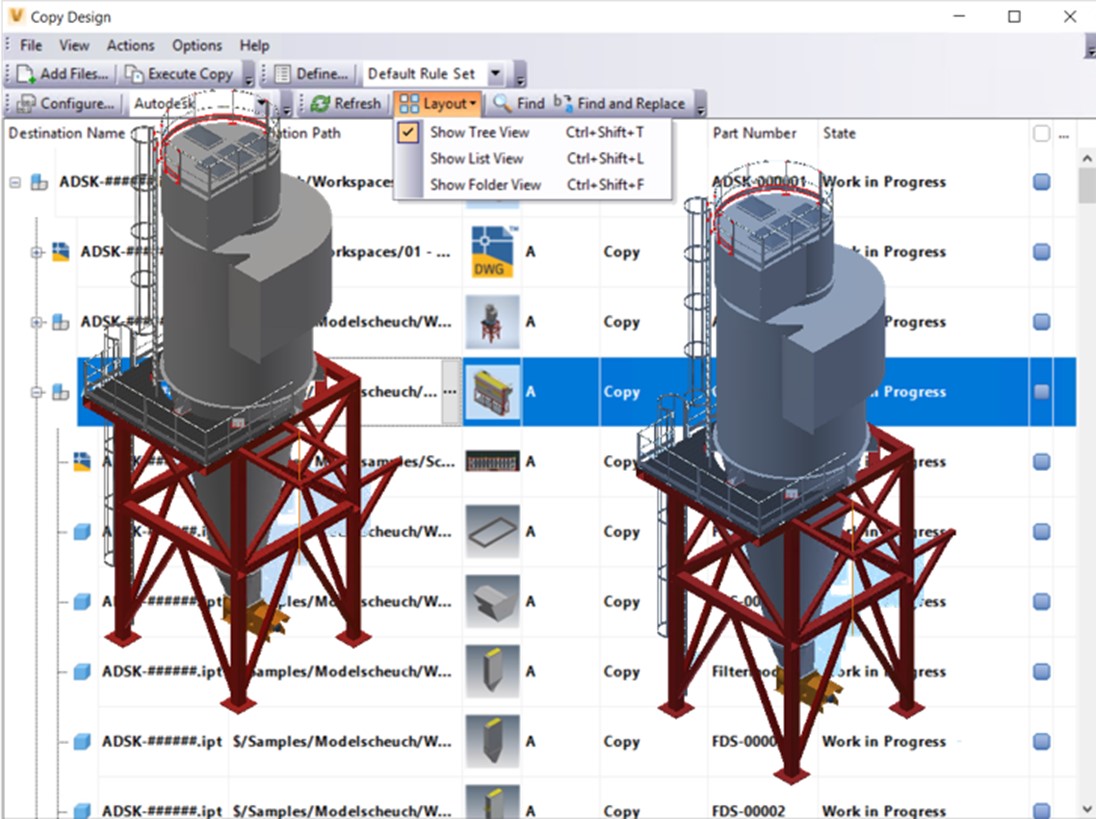Open the File menu
Screen dimensions: 1096x819
point(31,45)
